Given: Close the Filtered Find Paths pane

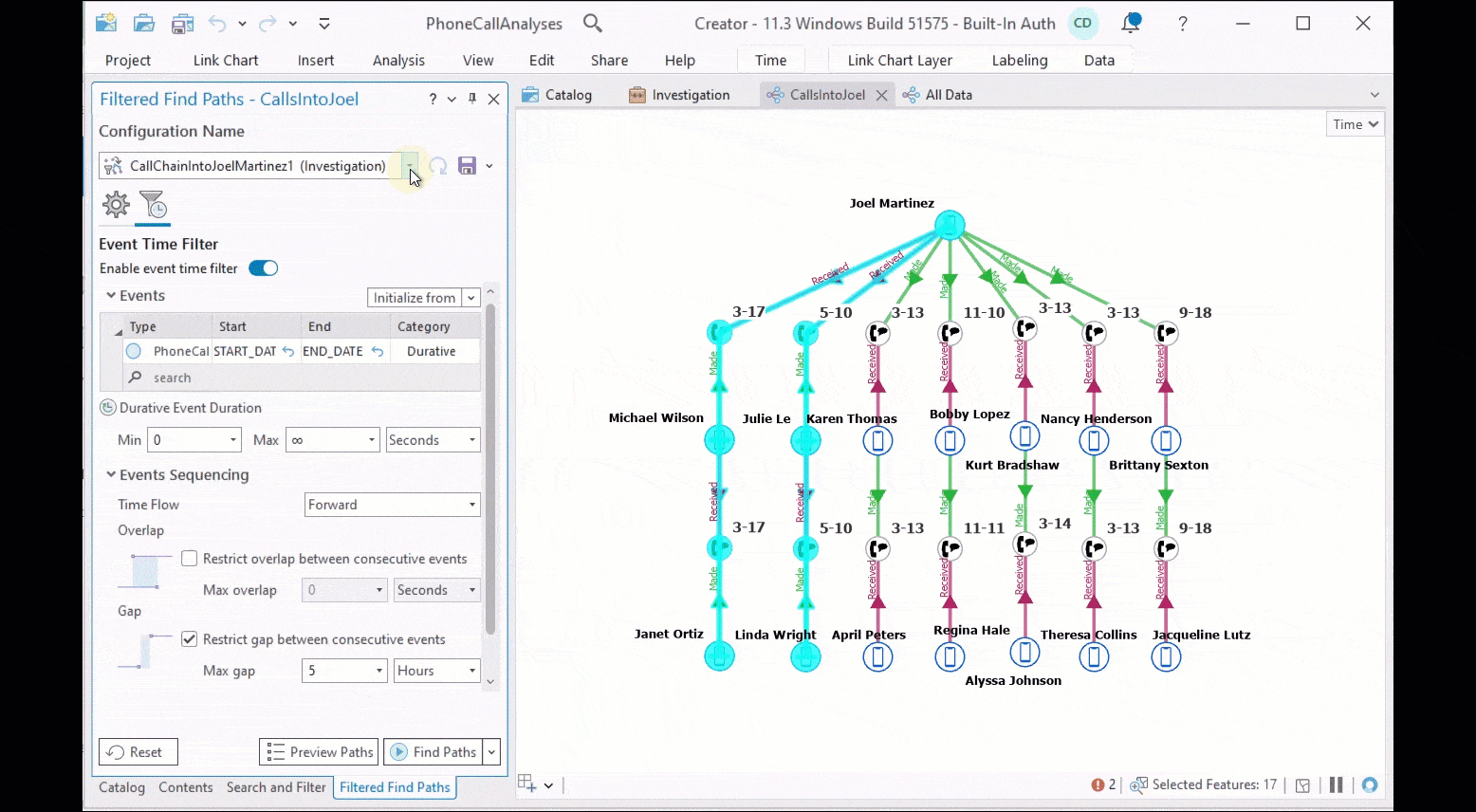Looking at the screenshot, I should (493, 99).
